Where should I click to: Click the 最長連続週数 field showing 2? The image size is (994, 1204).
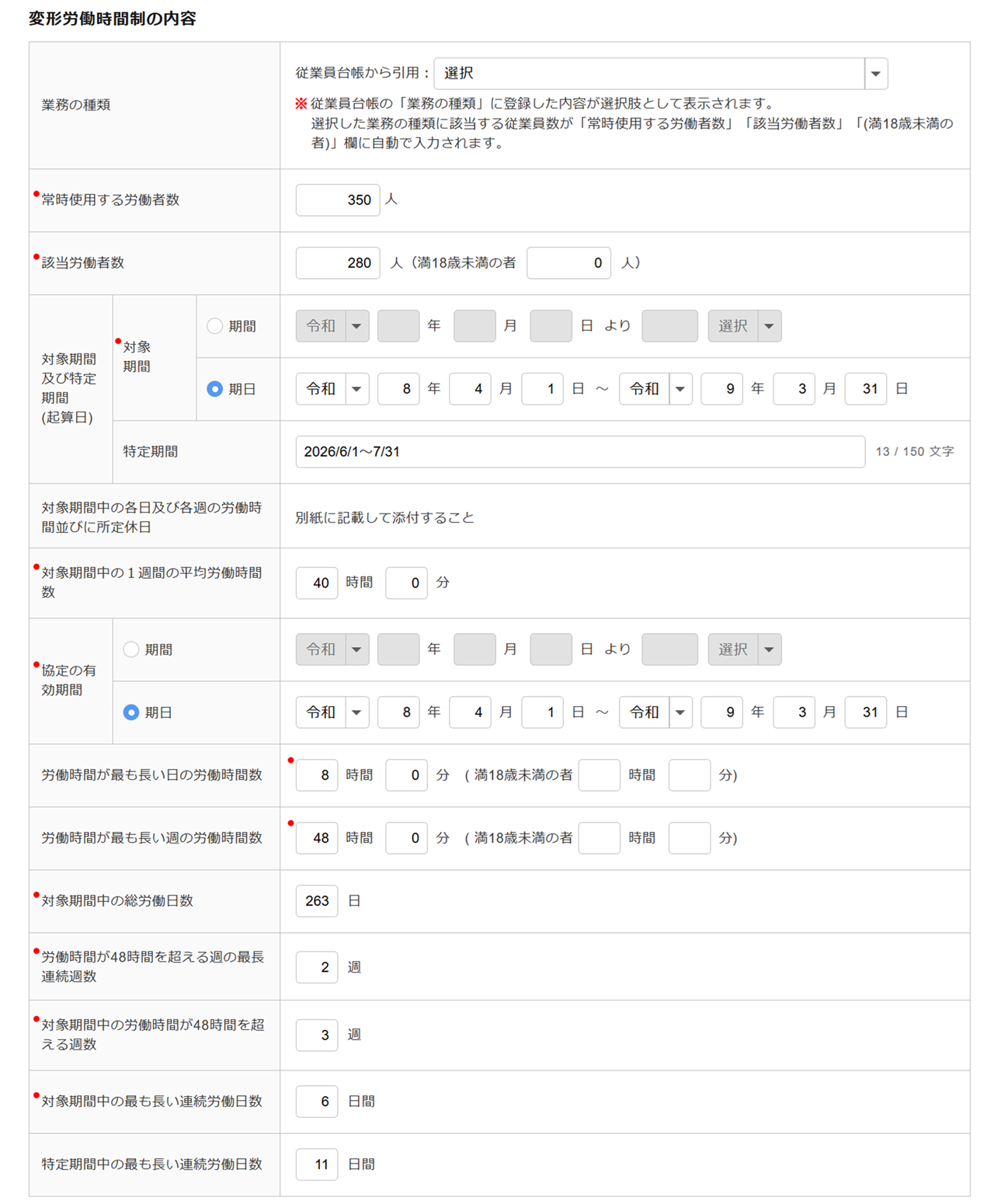pos(317,967)
